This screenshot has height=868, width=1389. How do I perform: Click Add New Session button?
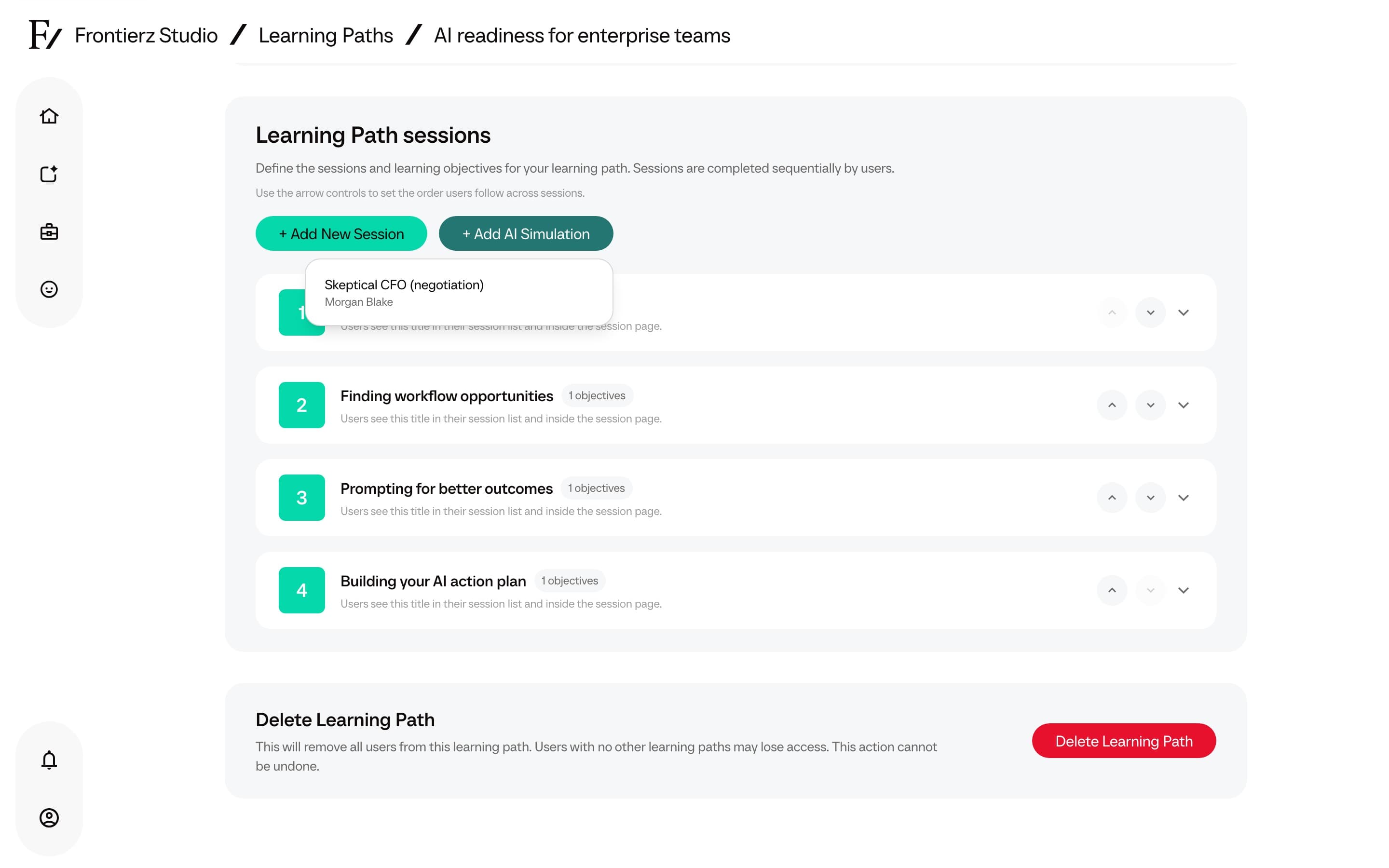pyautogui.click(x=341, y=234)
